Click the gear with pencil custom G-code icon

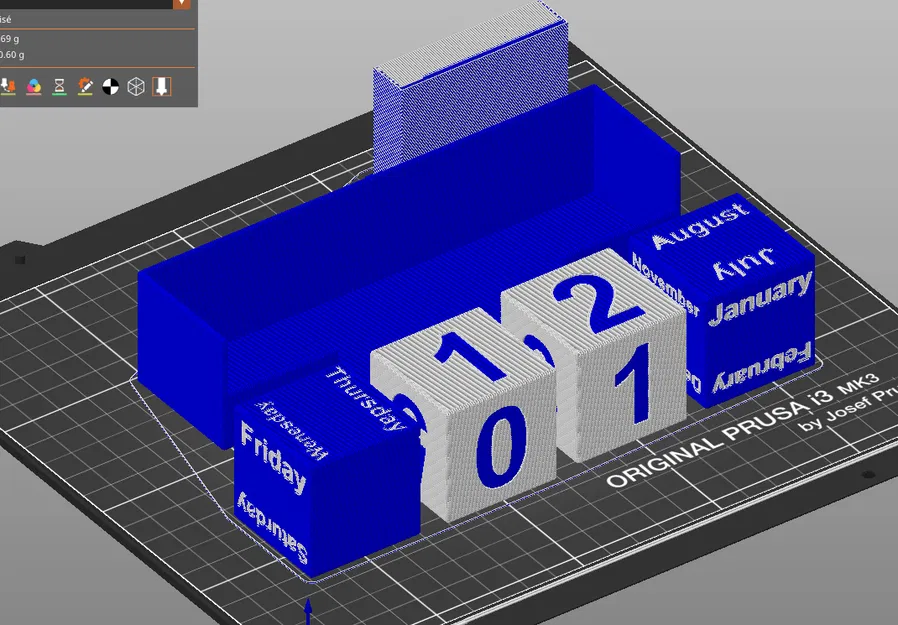(x=85, y=87)
